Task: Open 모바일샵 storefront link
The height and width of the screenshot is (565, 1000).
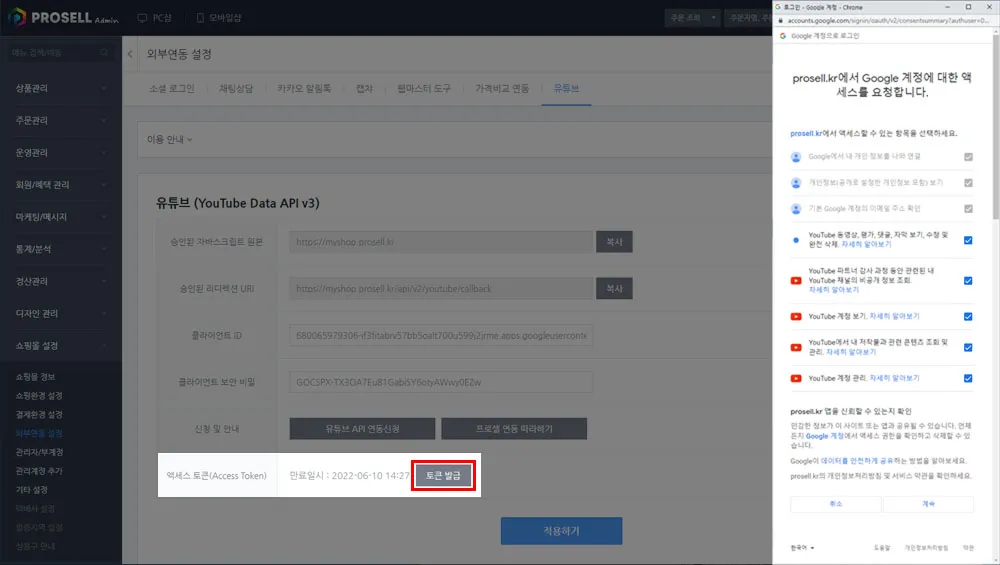Action: (219, 18)
